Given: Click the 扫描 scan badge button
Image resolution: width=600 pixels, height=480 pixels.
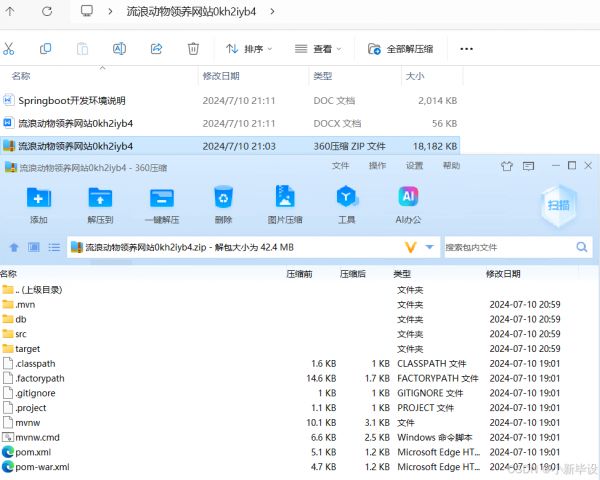Looking at the screenshot, I should [x=559, y=206].
